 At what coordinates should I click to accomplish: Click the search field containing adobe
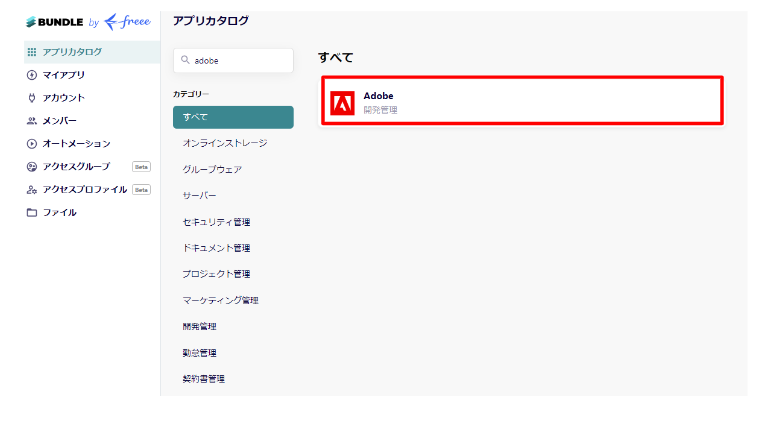click(233, 61)
